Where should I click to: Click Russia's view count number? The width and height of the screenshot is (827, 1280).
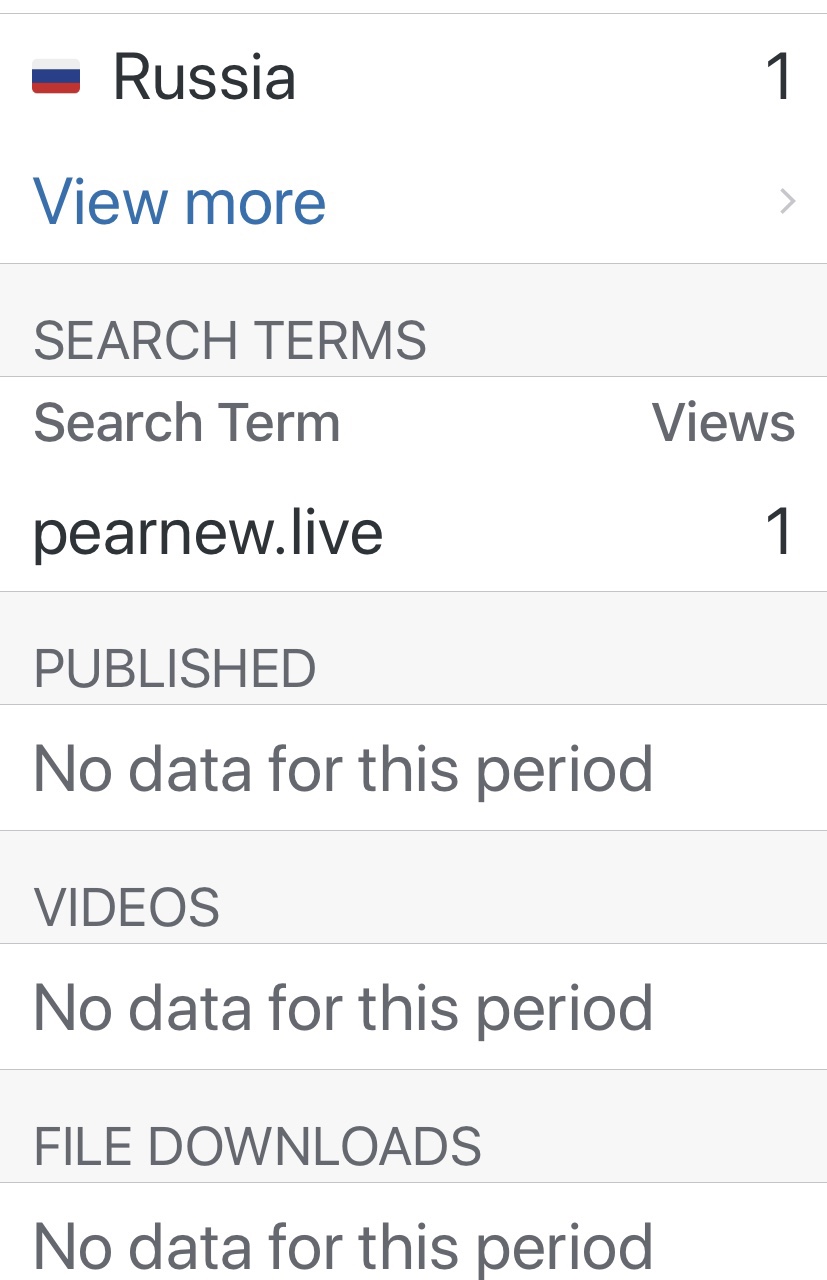[778, 76]
